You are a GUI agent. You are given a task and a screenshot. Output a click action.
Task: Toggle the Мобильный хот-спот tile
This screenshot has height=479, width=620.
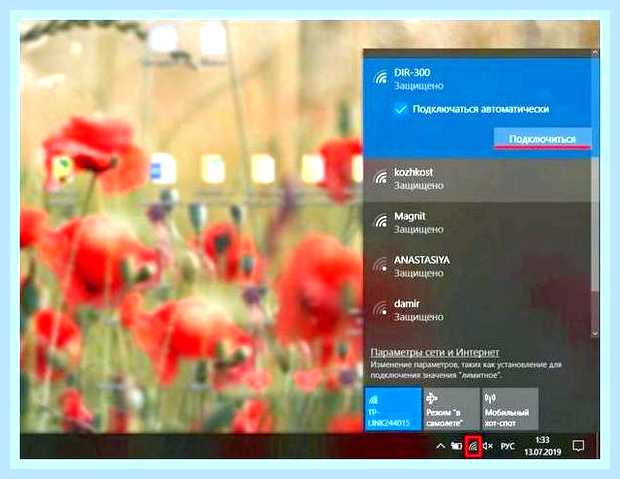(509, 409)
